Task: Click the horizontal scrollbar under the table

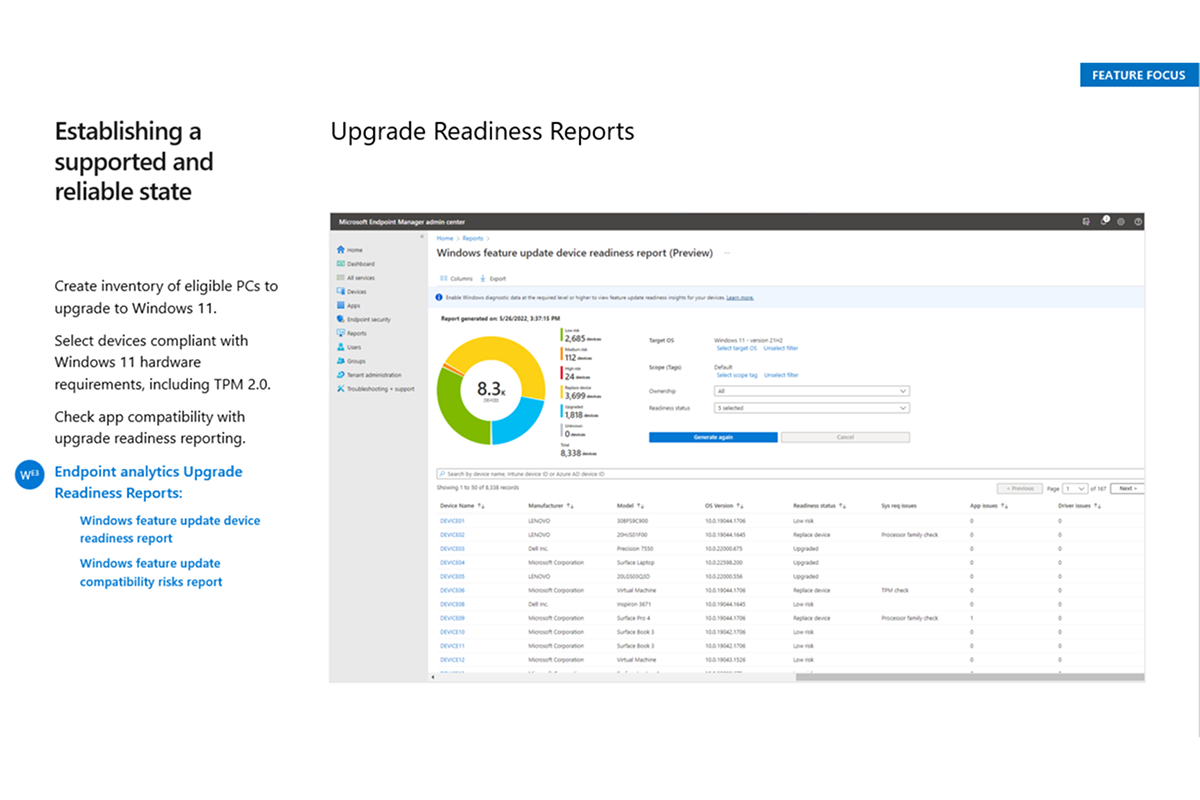Action: pyautogui.click(x=970, y=677)
